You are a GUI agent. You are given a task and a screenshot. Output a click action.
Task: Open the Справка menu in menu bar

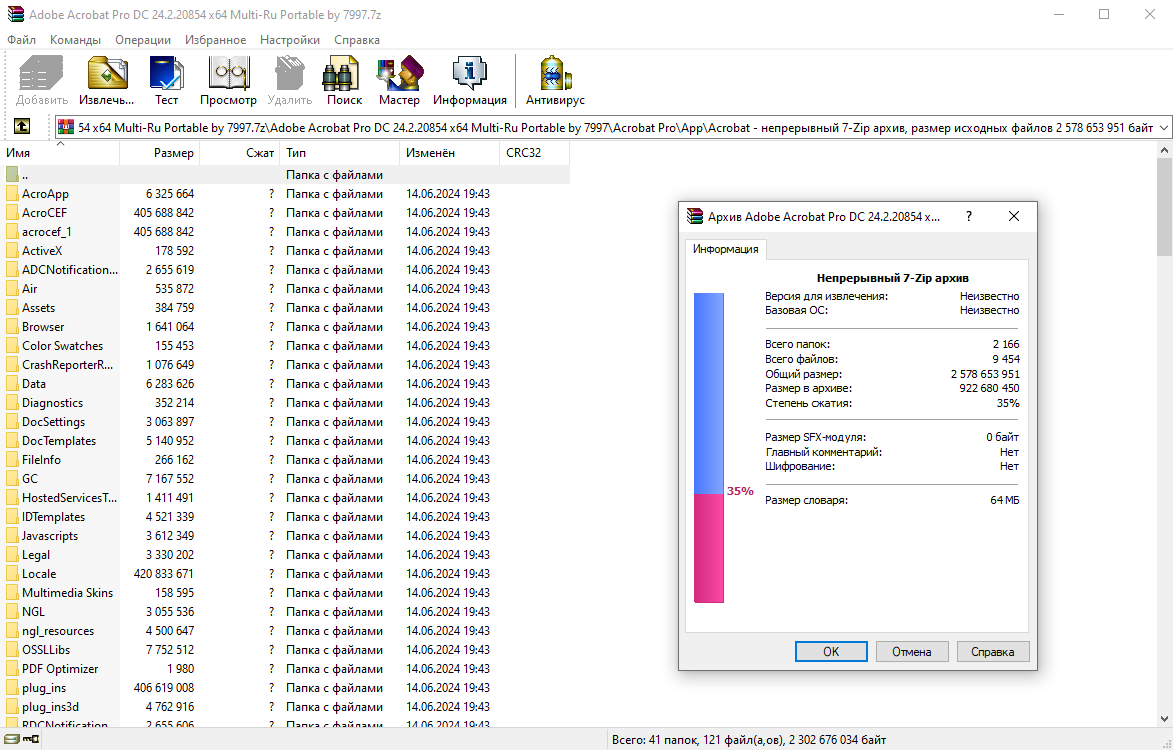[x=357, y=40]
